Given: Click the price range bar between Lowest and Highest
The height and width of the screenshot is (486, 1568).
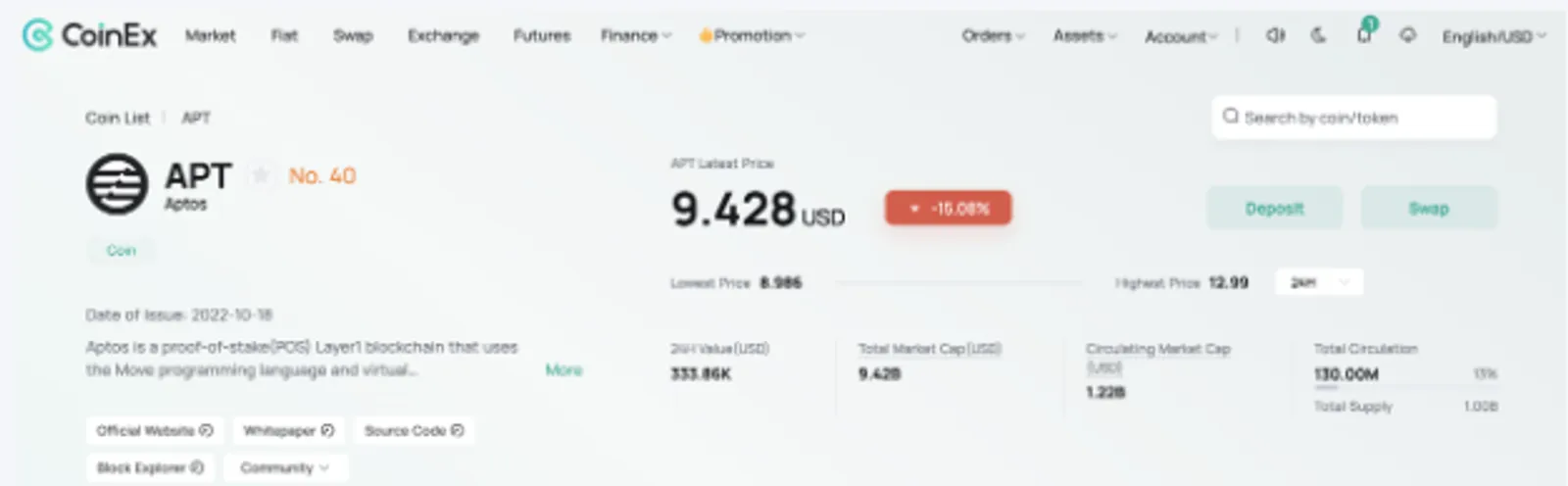Looking at the screenshot, I should [x=958, y=283].
